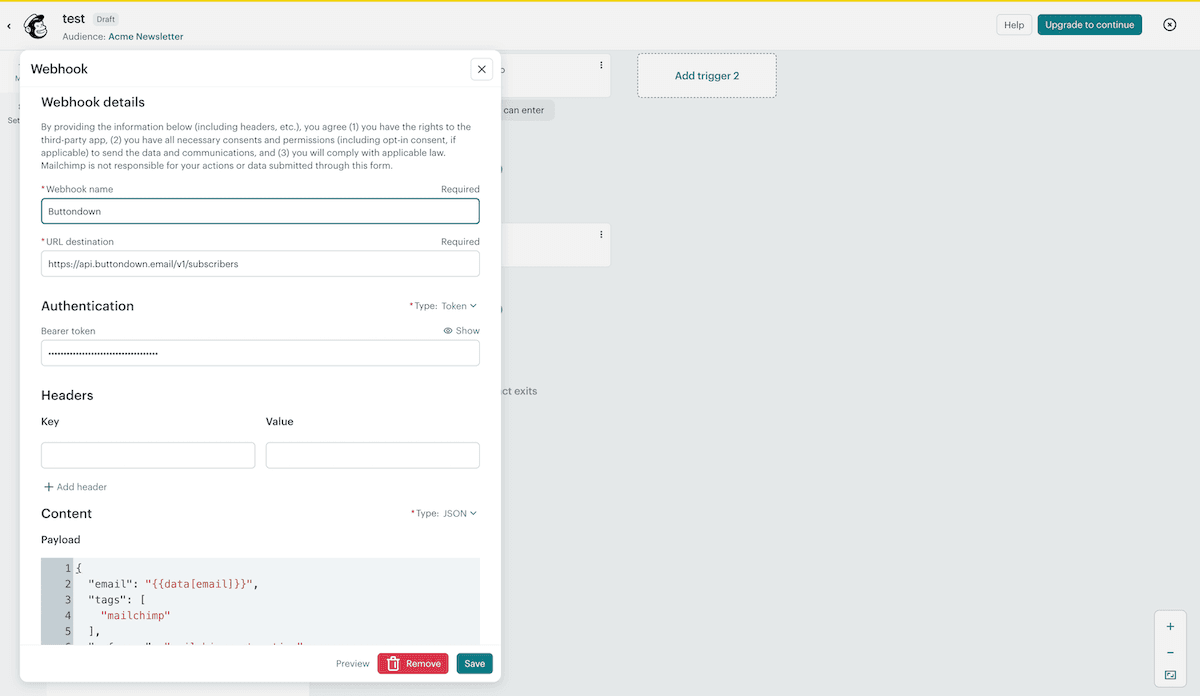Click the Draft status badge
Image resolution: width=1200 pixels, height=696 pixels.
tap(105, 18)
